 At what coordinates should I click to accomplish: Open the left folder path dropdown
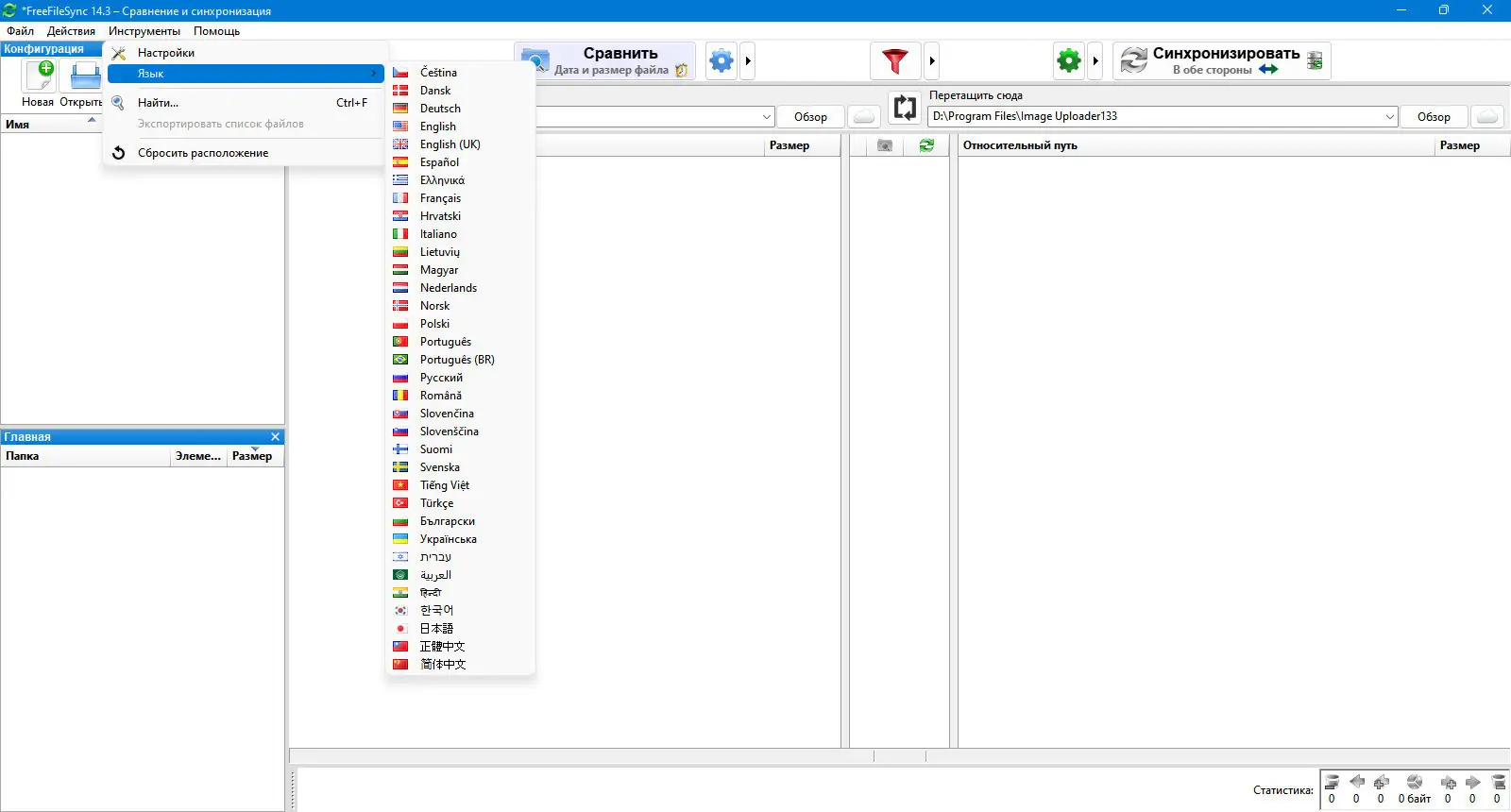pyautogui.click(x=767, y=117)
